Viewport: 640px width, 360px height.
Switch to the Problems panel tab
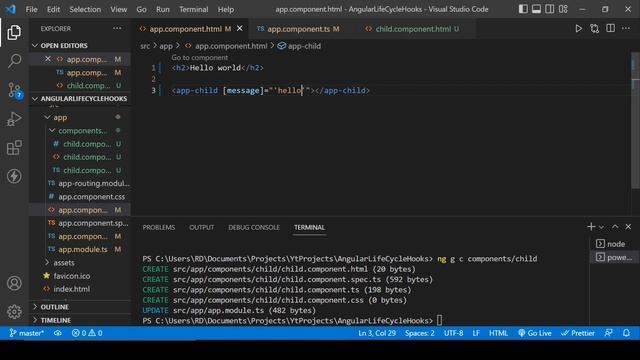point(159,227)
